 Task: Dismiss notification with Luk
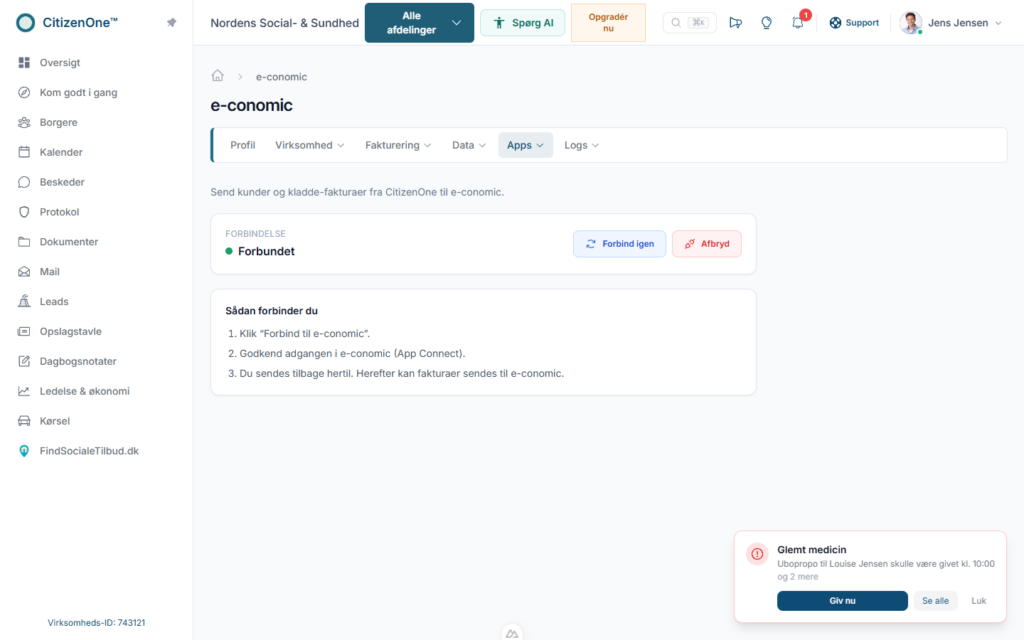point(978,601)
